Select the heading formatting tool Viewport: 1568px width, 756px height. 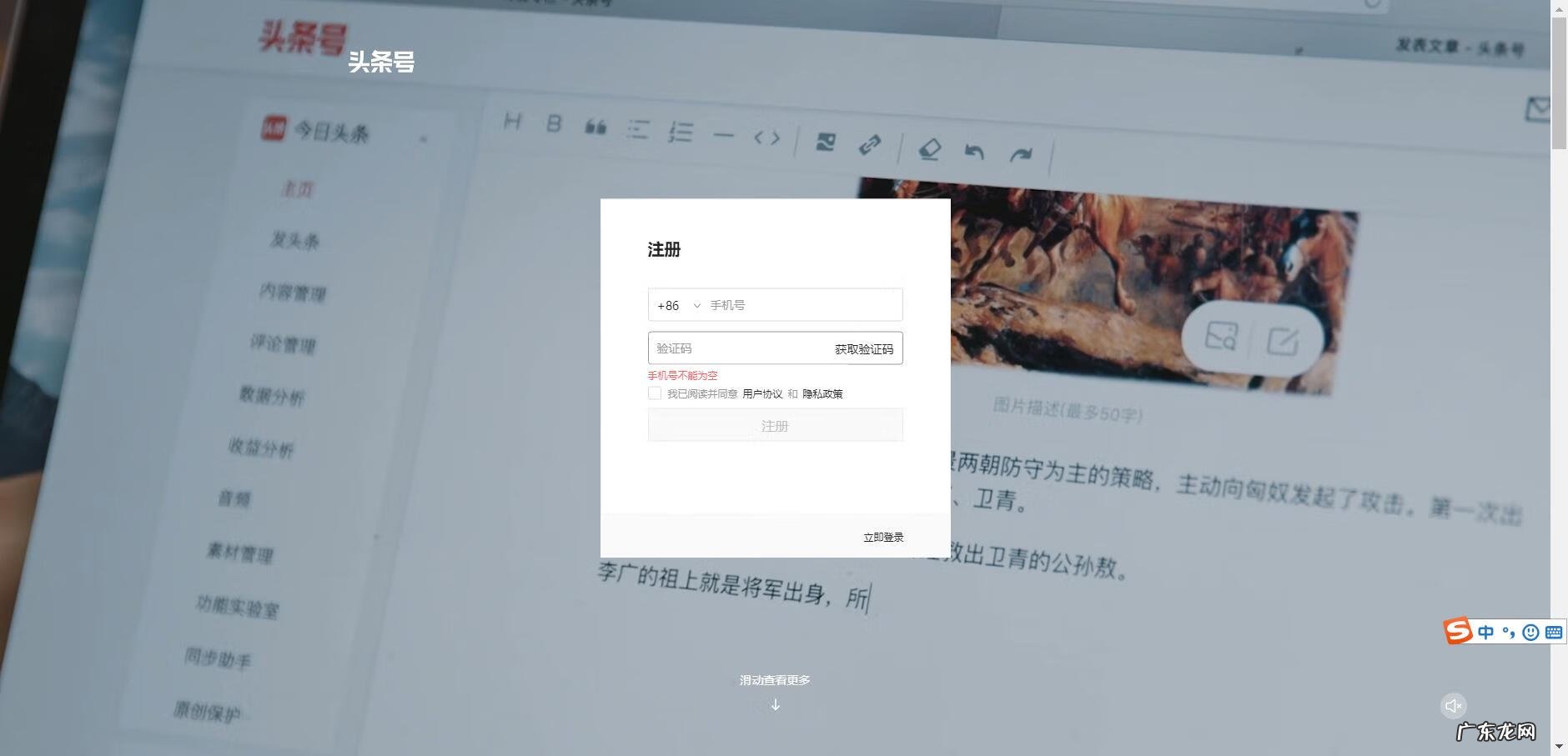click(x=515, y=122)
